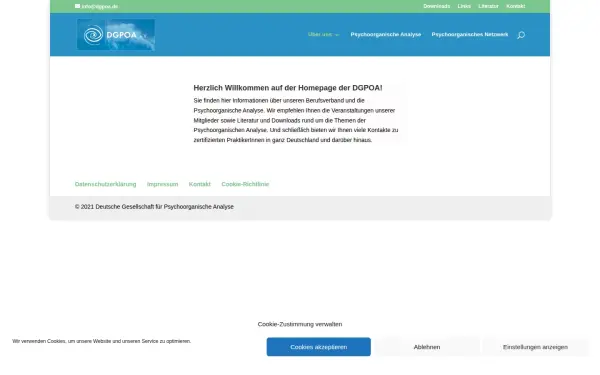Click the Wir verwenden Cookies notice text
Screen dimensions: 600x375
(x=101, y=341)
